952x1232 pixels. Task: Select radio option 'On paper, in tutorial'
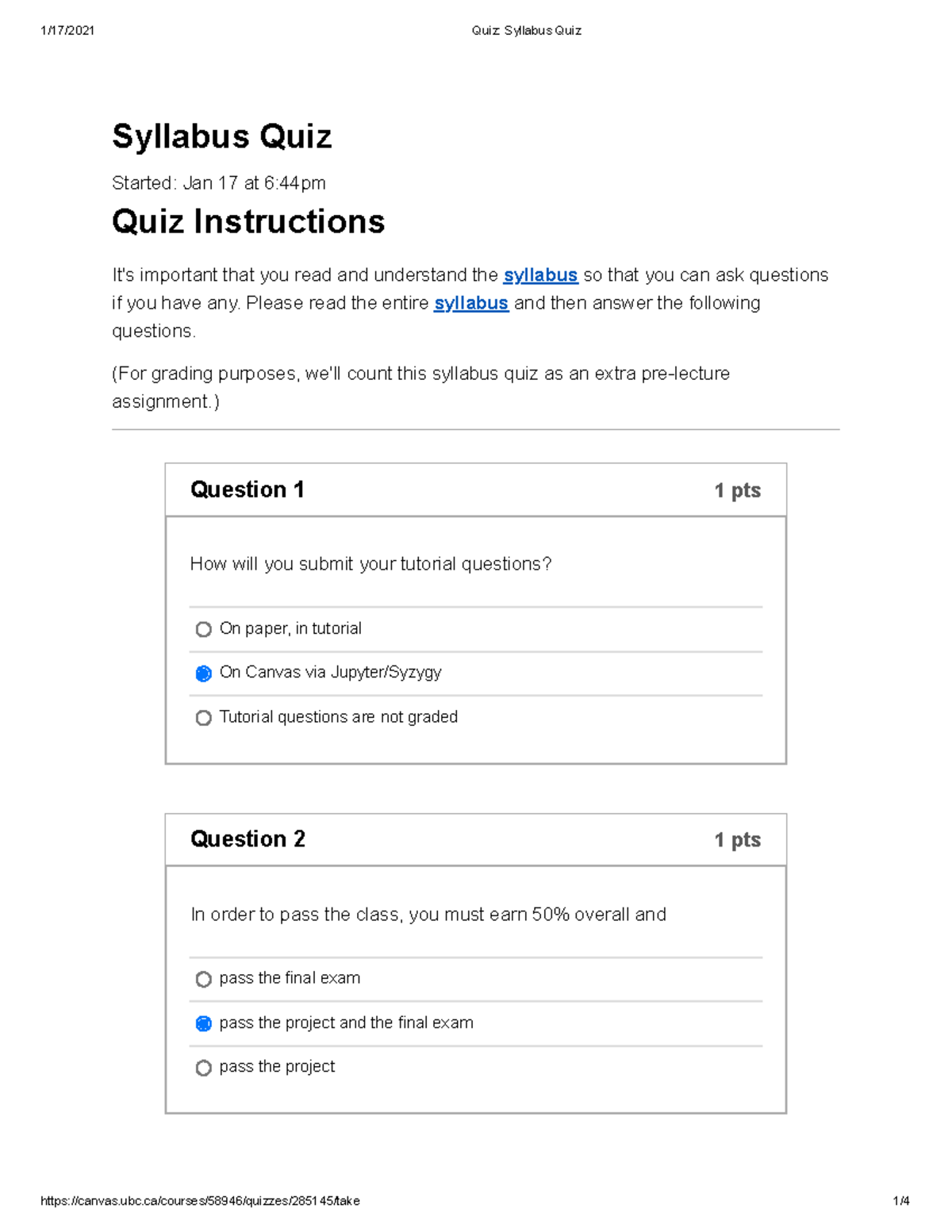(205, 628)
